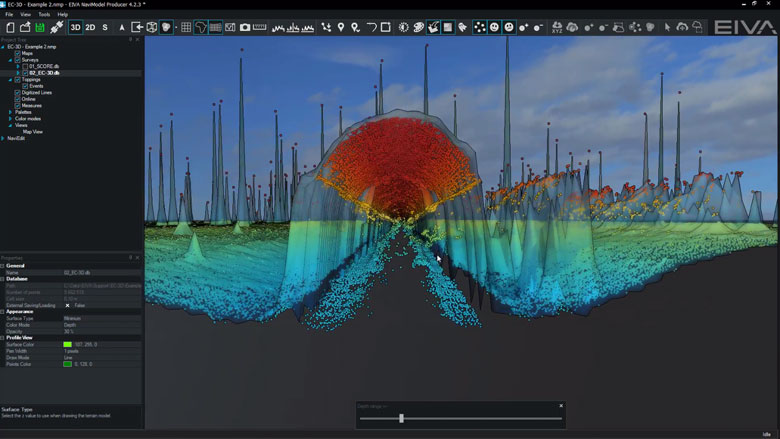This screenshot has width=780, height=439.
Task: Switch to 2D view mode
Action: (x=90, y=27)
